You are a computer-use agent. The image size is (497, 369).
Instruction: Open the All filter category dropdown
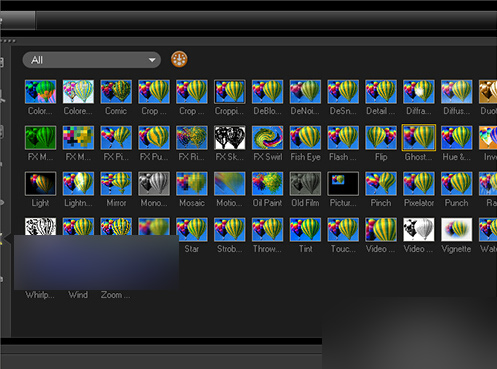92,60
